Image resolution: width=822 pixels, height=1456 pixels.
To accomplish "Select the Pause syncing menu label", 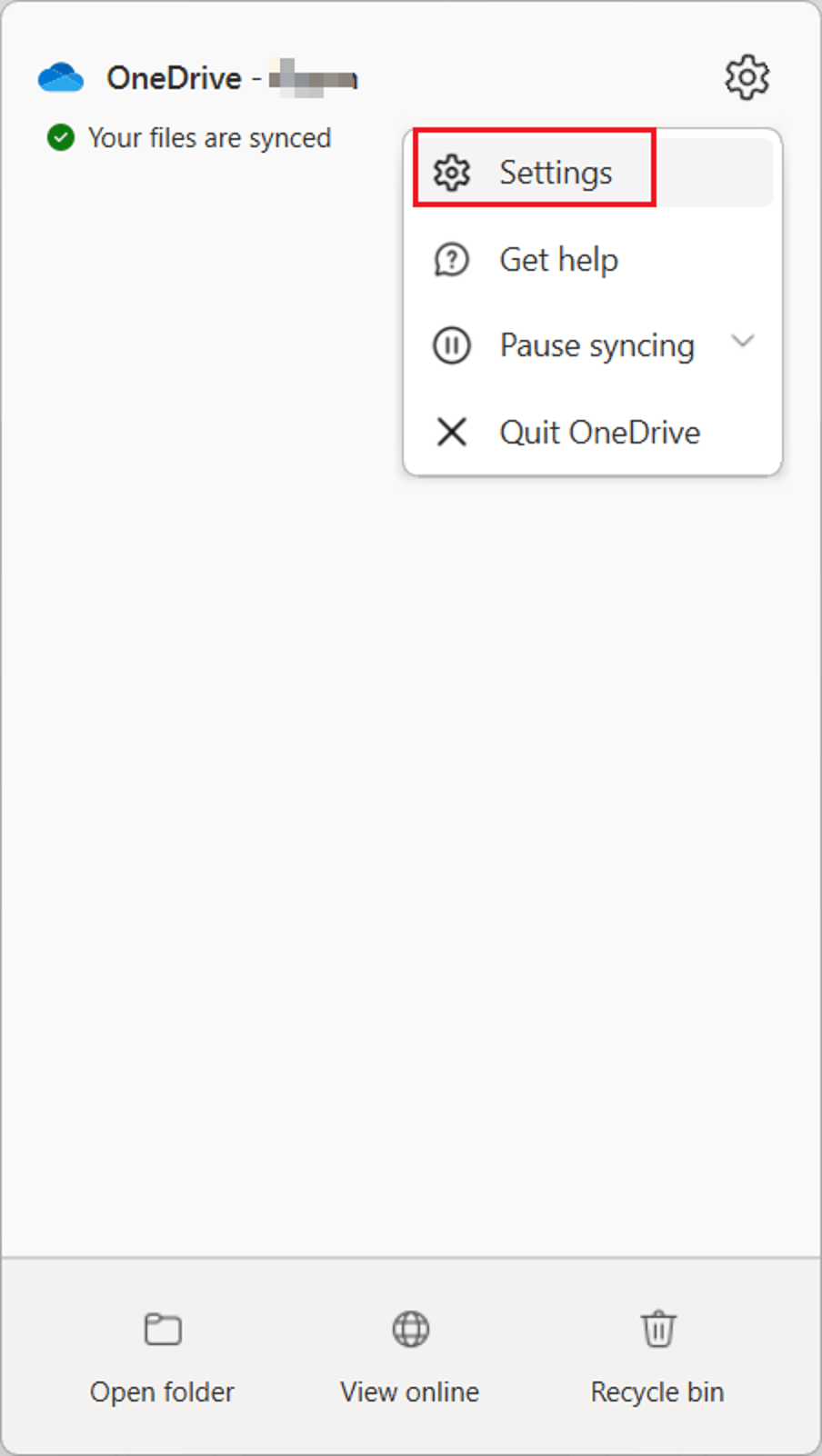I will coord(596,346).
